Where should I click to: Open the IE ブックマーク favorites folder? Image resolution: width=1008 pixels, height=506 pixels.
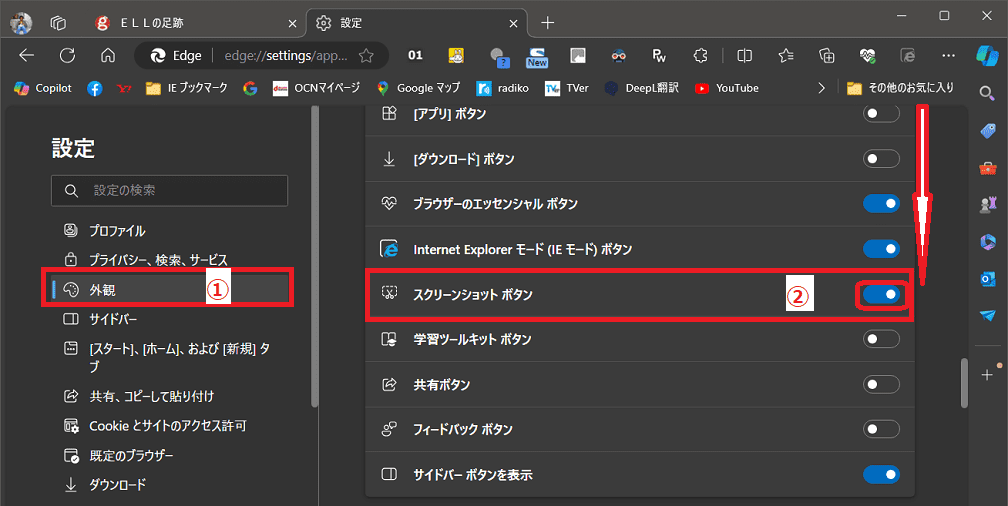tap(187, 88)
